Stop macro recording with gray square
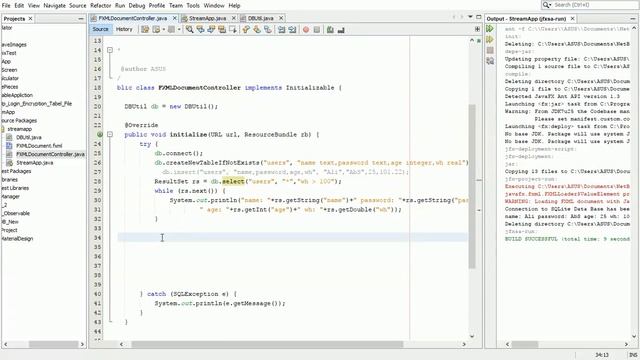 [x=317, y=29]
